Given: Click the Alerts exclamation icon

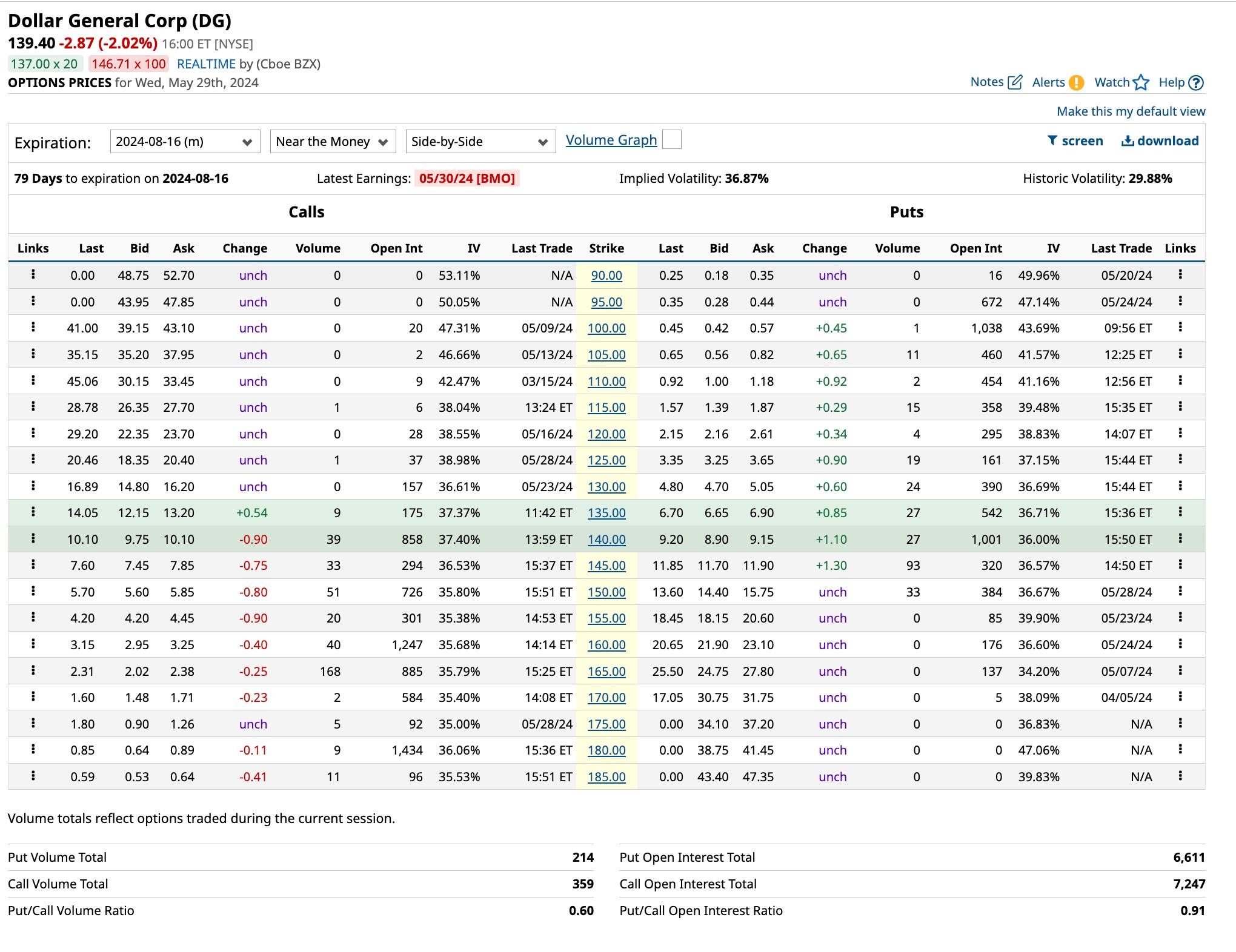Looking at the screenshot, I should coord(1076,82).
